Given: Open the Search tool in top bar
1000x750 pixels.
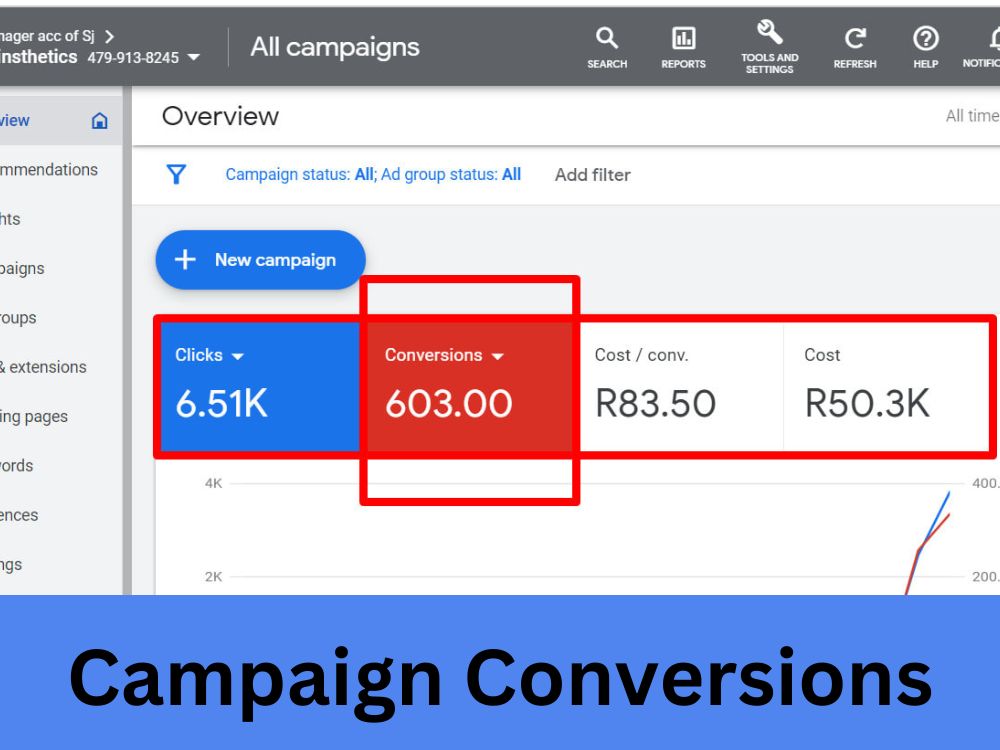Looking at the screenshot, I should click(607, 47).
